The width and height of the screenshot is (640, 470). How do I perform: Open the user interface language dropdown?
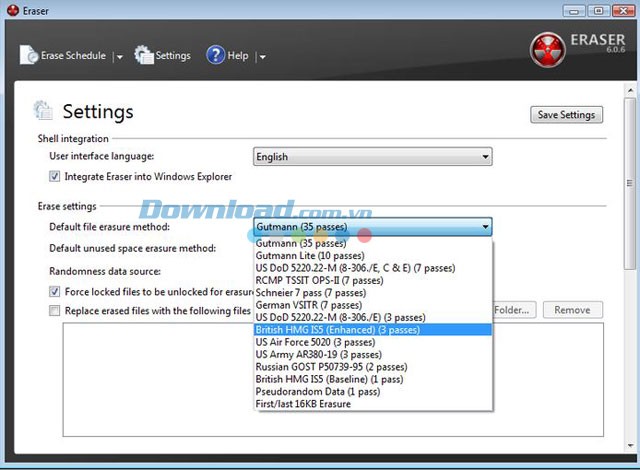coord(372,157)
